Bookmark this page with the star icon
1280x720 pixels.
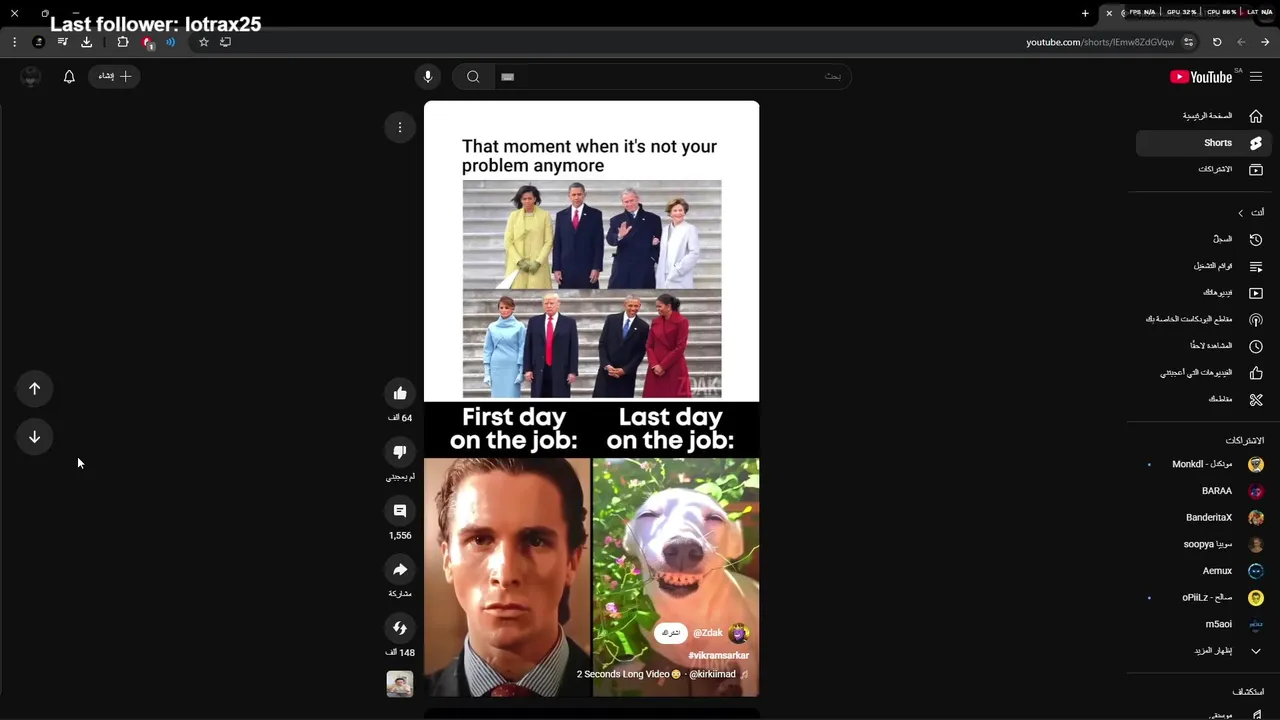(x=204, y=42)
